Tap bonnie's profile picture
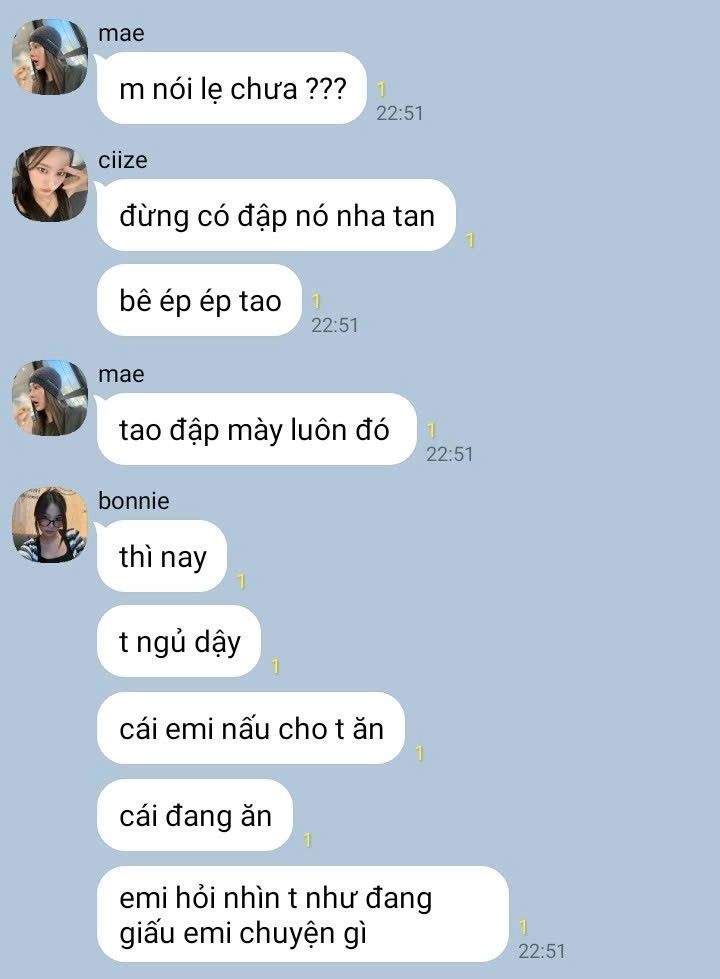 coord(50,525)
